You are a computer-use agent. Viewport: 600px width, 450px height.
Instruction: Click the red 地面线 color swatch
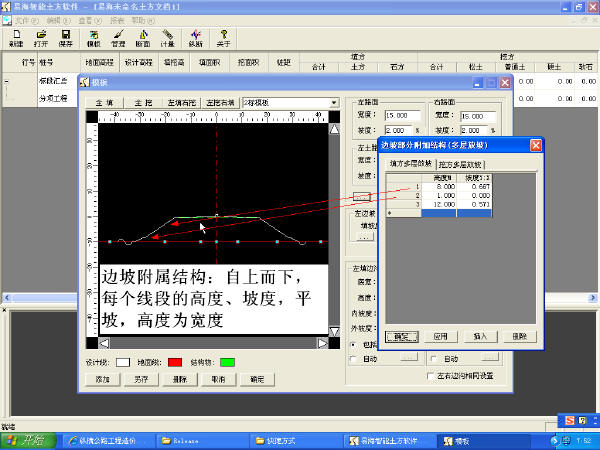point(175,362)
